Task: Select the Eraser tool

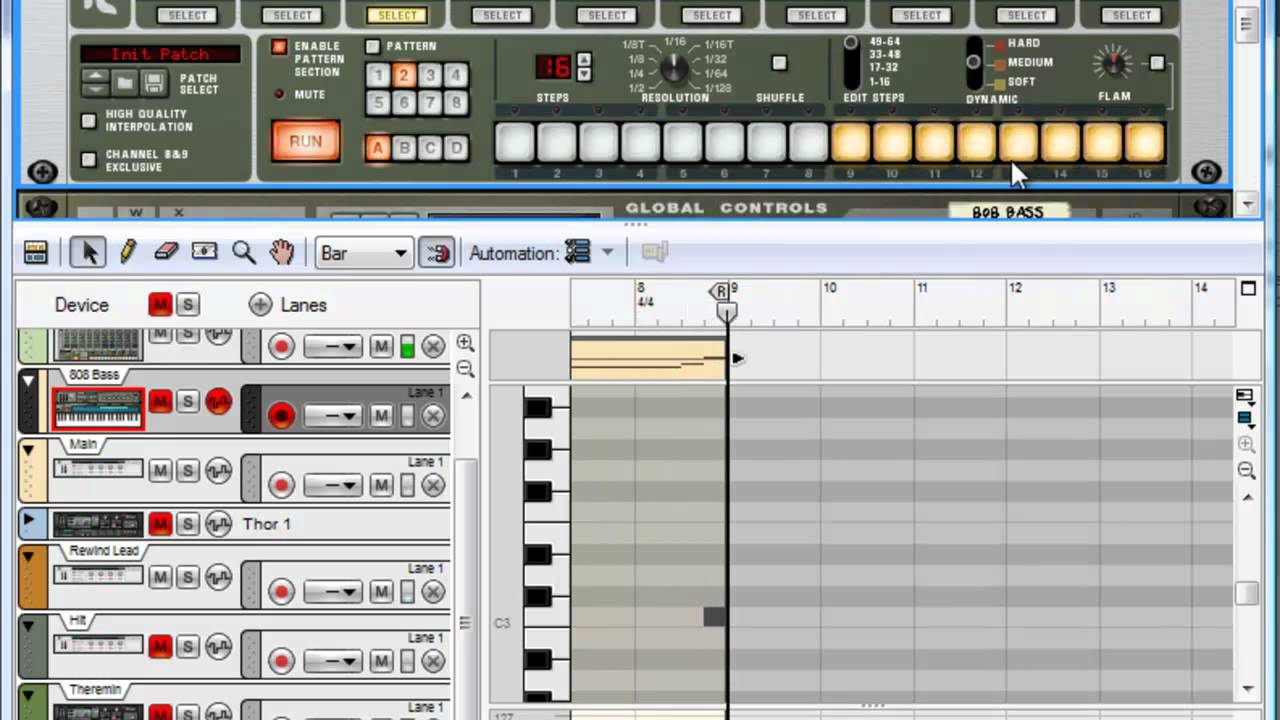Action: coord(165,252)
